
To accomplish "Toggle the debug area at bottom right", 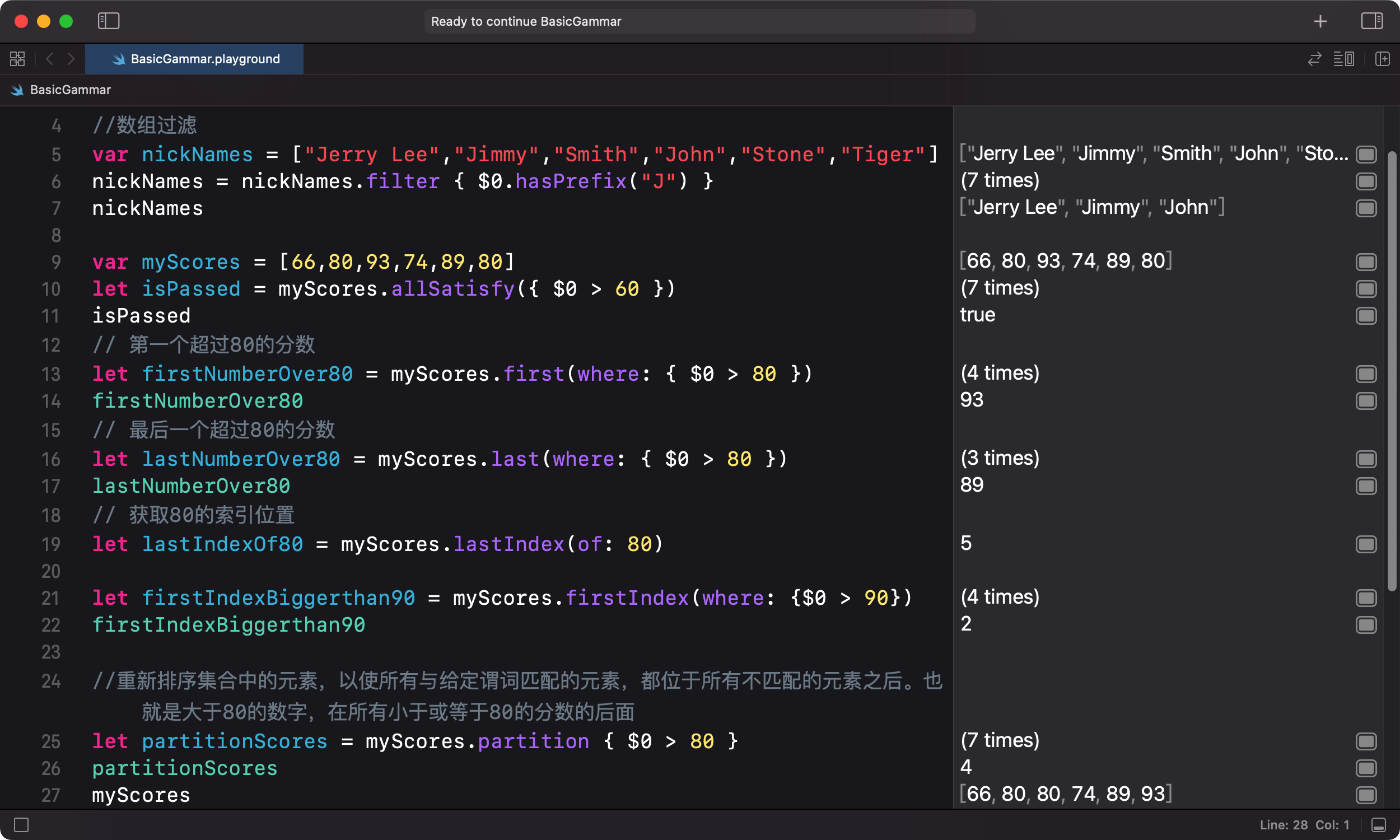I will click(1379, 825).
